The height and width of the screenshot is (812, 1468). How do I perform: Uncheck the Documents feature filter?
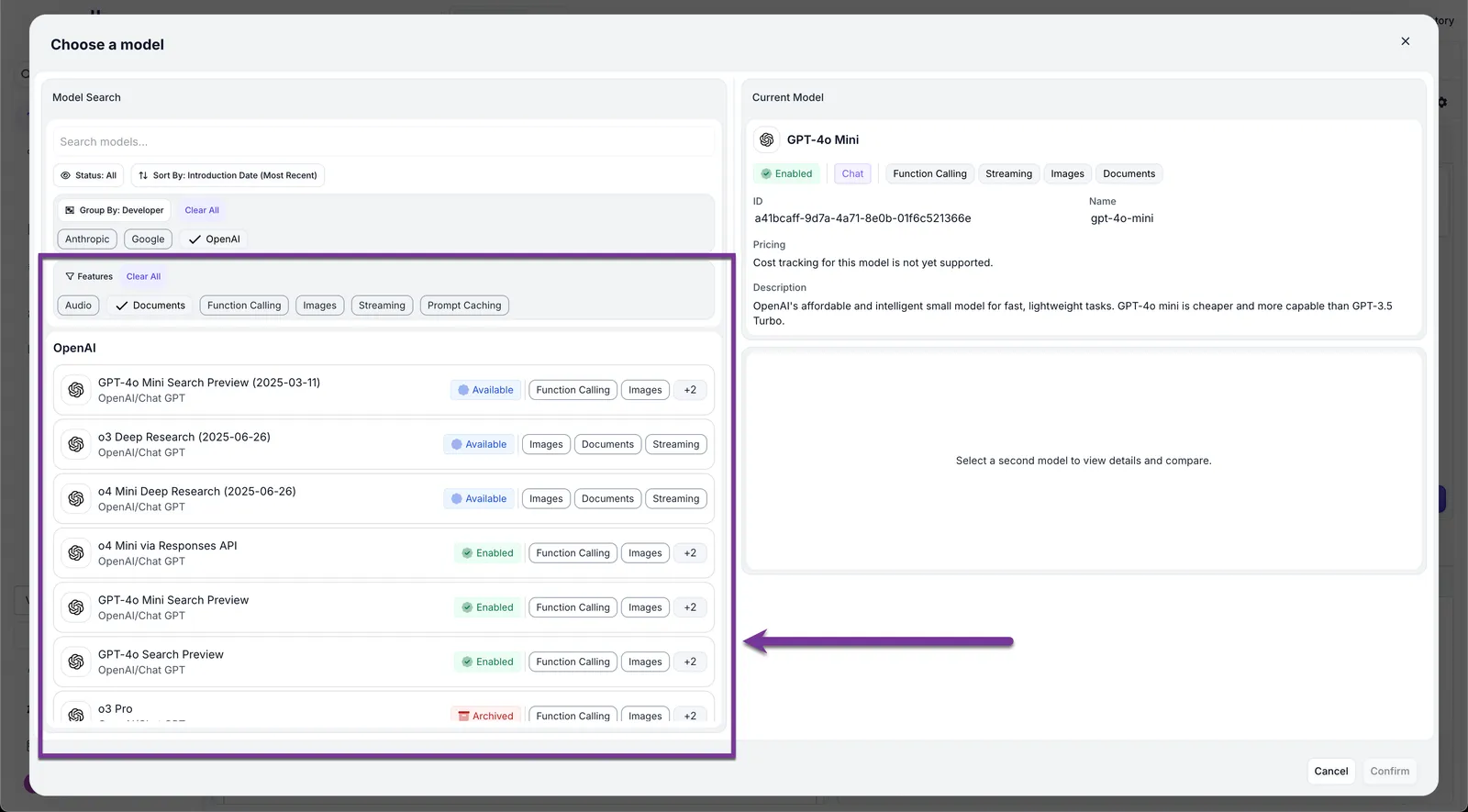click(150, 306)
